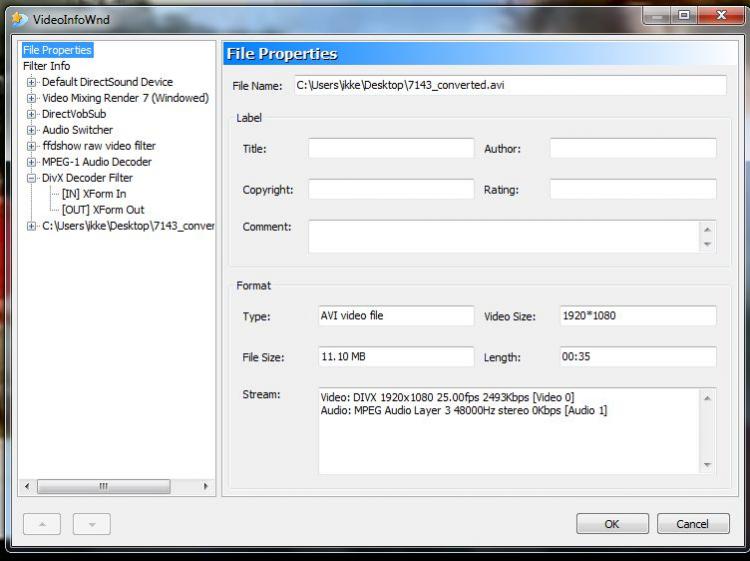Select the [OUT] XForm Out pin

click(102, 210)
